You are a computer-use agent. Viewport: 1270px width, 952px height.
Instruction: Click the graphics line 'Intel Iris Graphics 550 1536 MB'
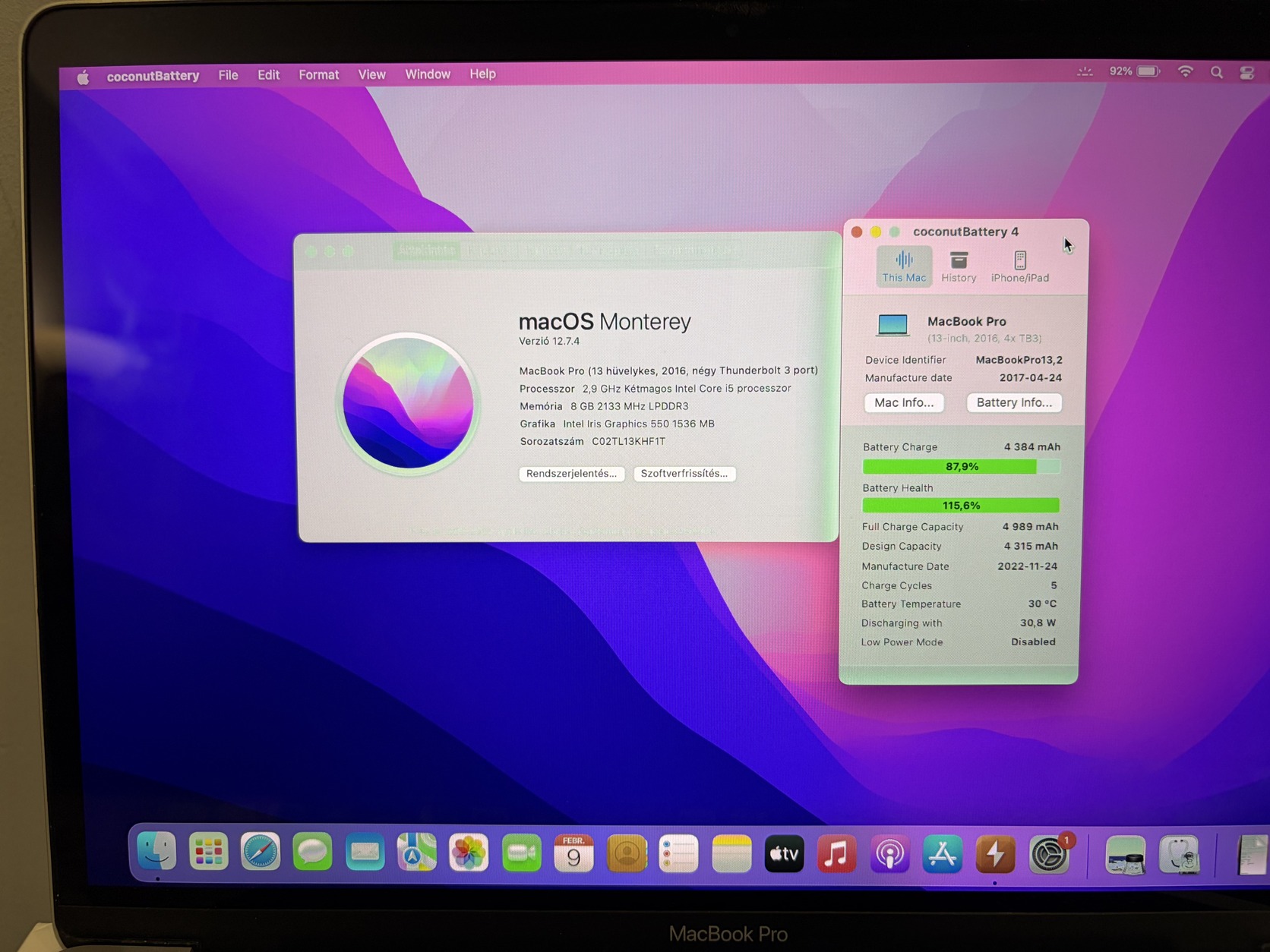[x=639, y=424]
